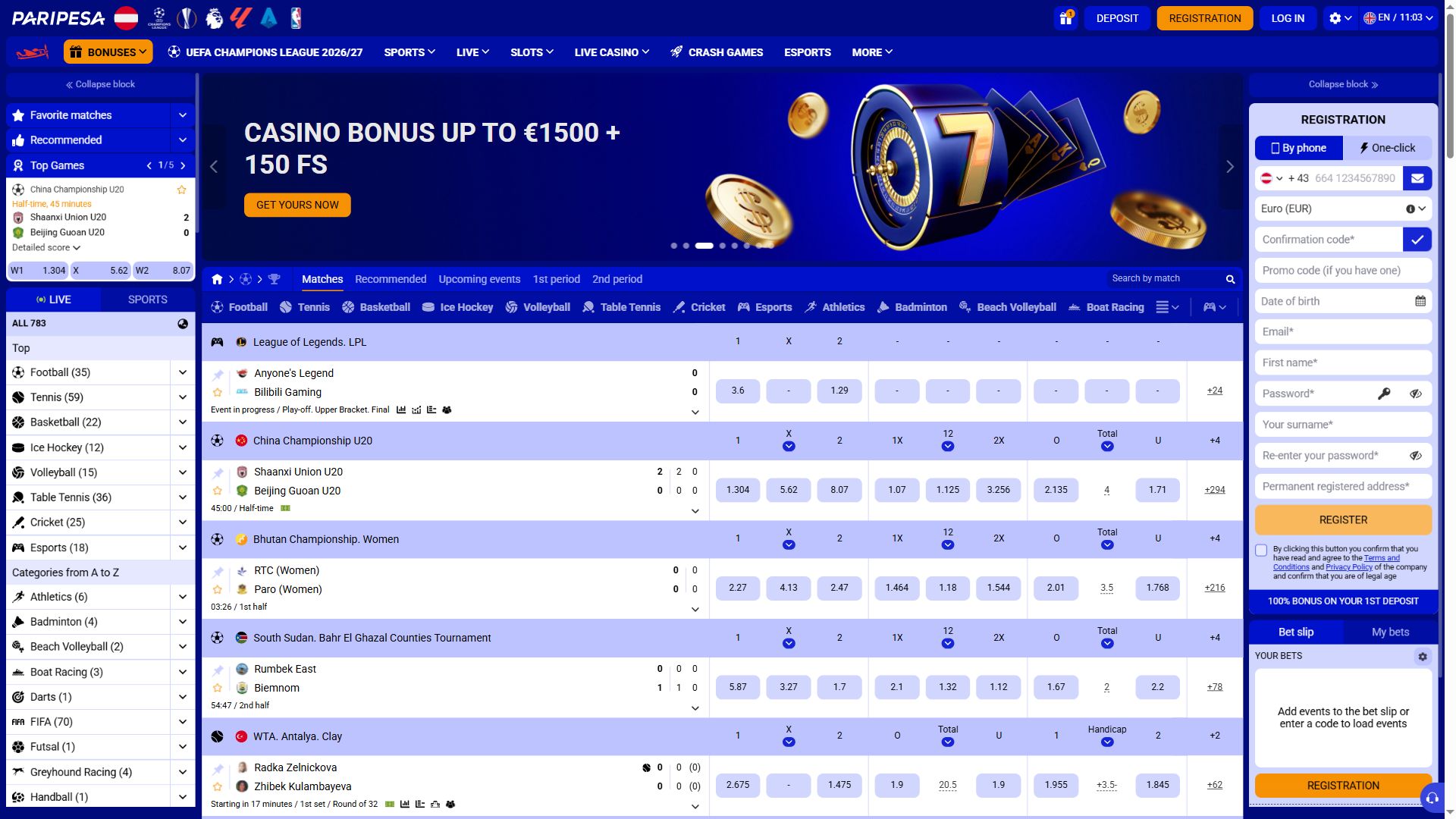Favorite the China Championship U20 top game star
Viewport: 1456px width, 819px height.
(x=181, y=190)
